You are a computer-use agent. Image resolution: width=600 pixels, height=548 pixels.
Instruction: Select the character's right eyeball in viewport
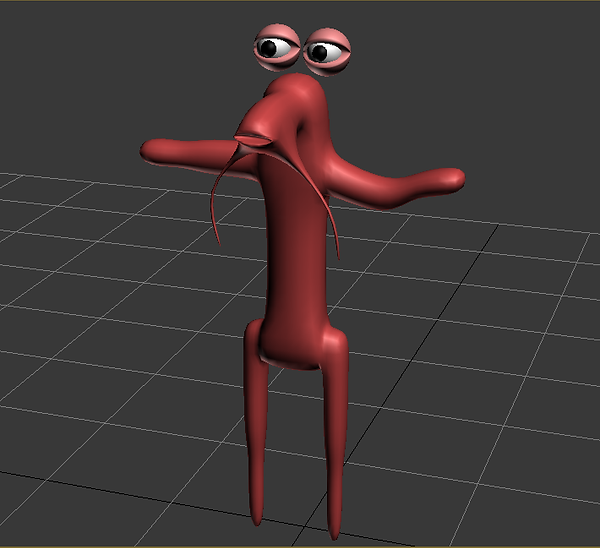327,52
